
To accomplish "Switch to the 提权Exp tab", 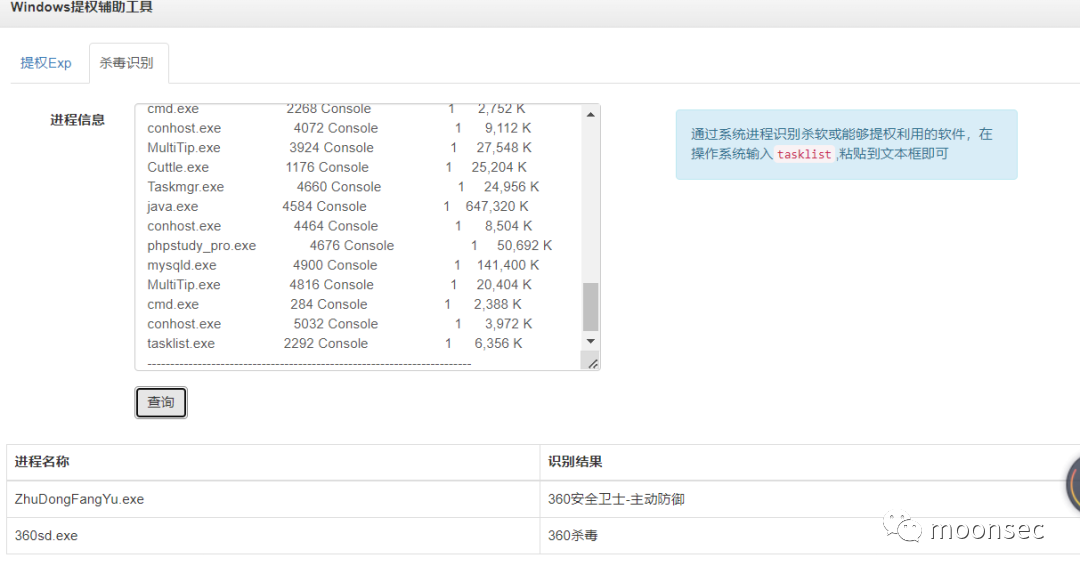I will click(46, 63).
